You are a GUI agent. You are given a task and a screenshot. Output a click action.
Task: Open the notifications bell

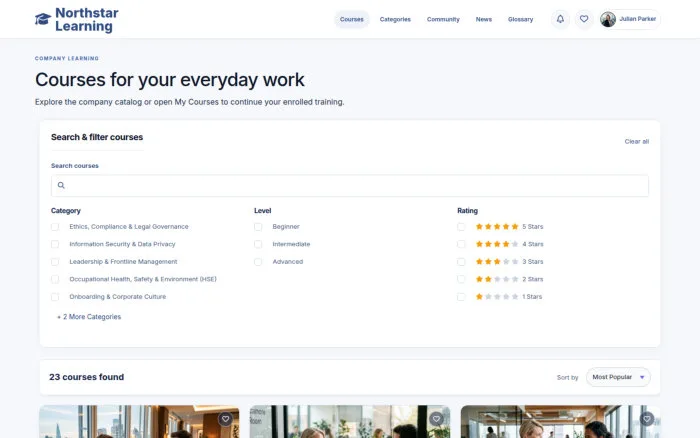(560, 19)
